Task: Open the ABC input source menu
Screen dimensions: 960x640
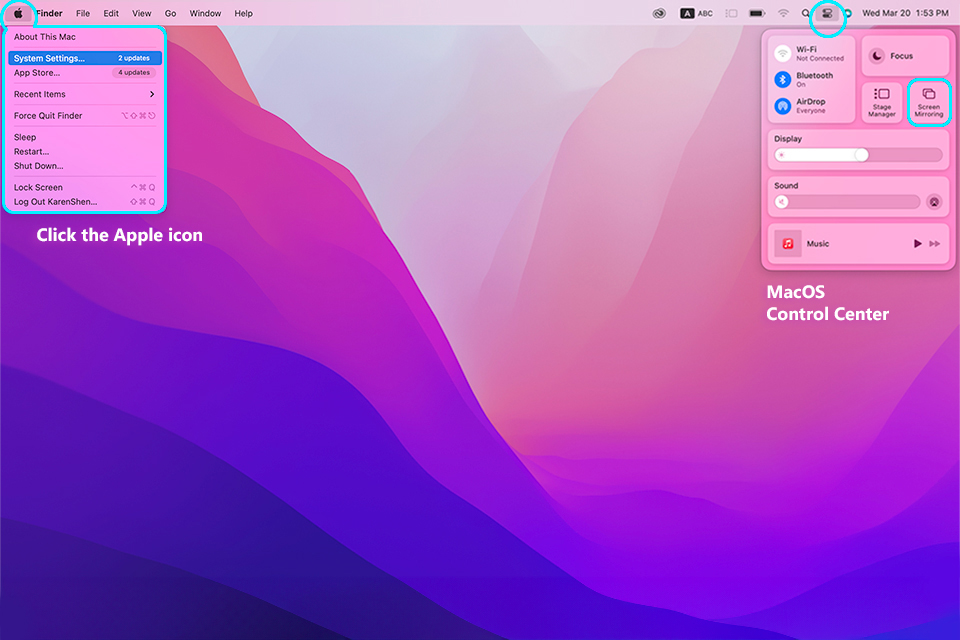Action: [x=697, y=13]
